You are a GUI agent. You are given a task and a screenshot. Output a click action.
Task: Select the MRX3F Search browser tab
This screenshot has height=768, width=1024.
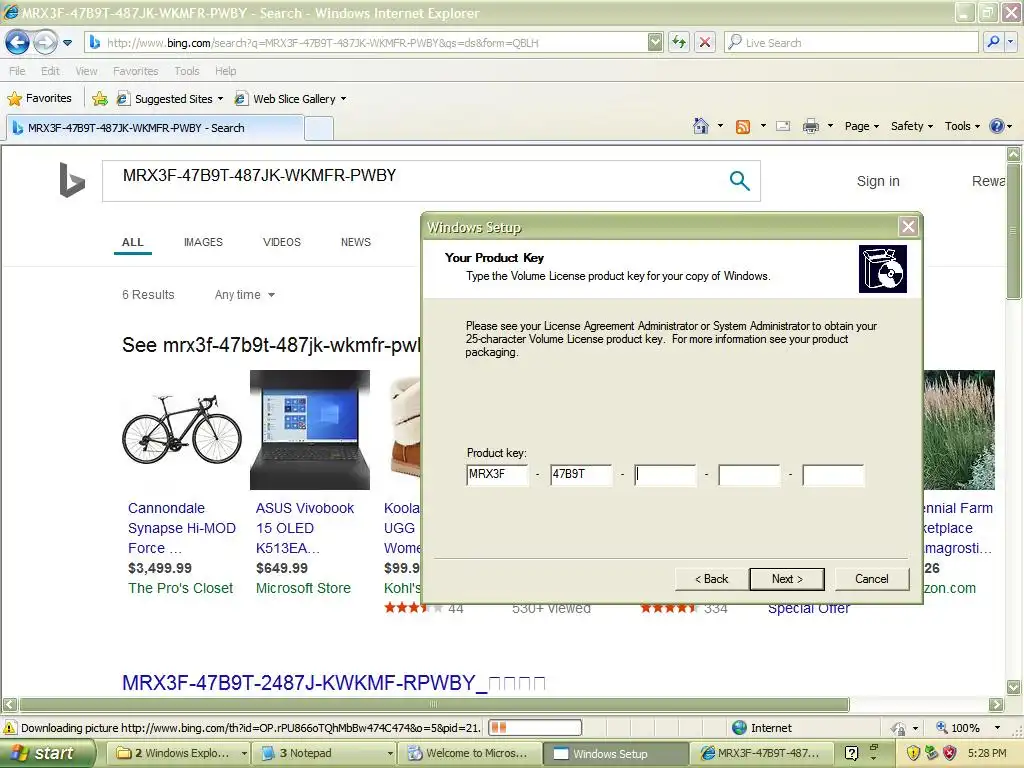(x=155, y=128)
